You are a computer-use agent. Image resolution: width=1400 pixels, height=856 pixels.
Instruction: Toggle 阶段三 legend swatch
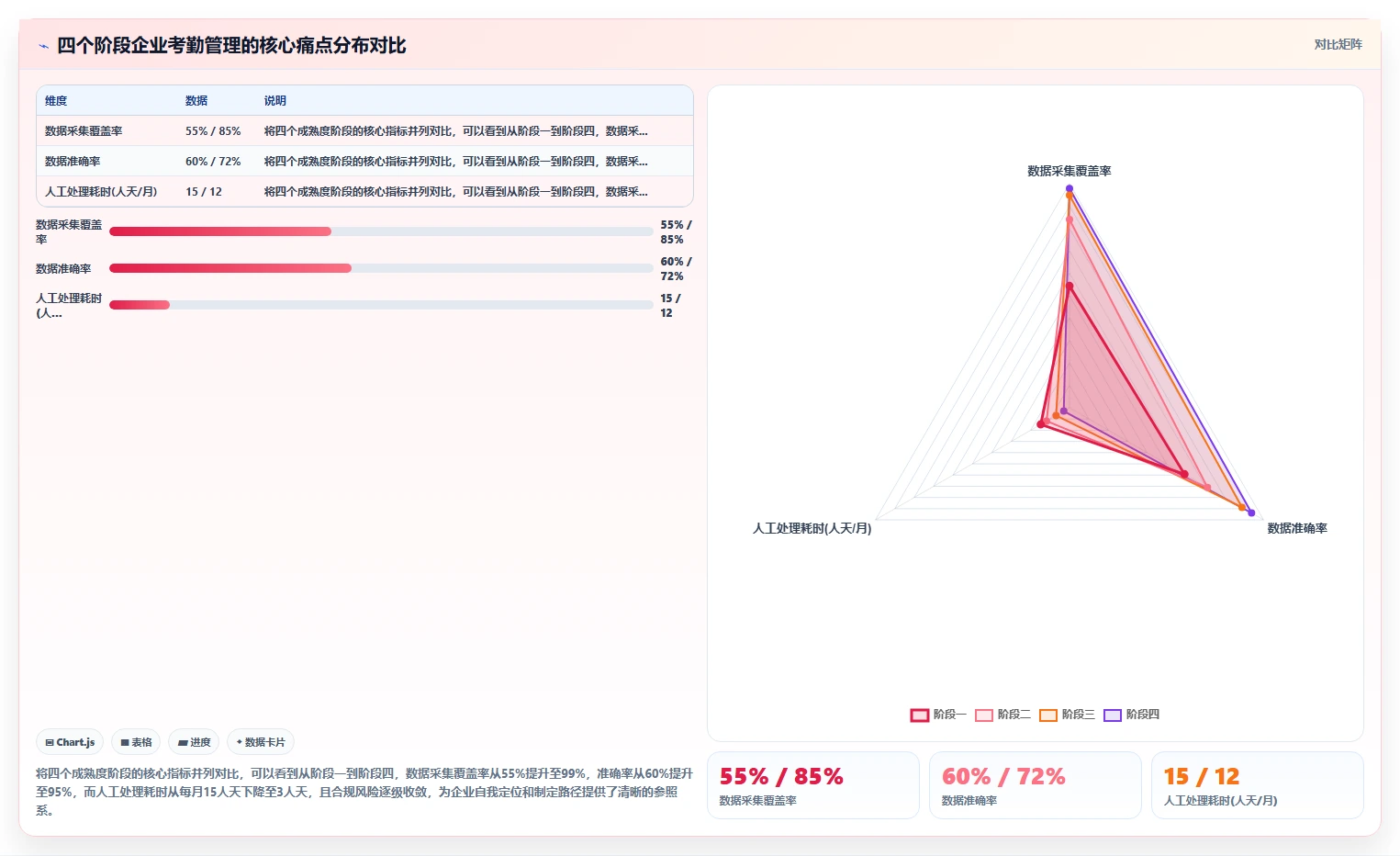point(1048,715)
